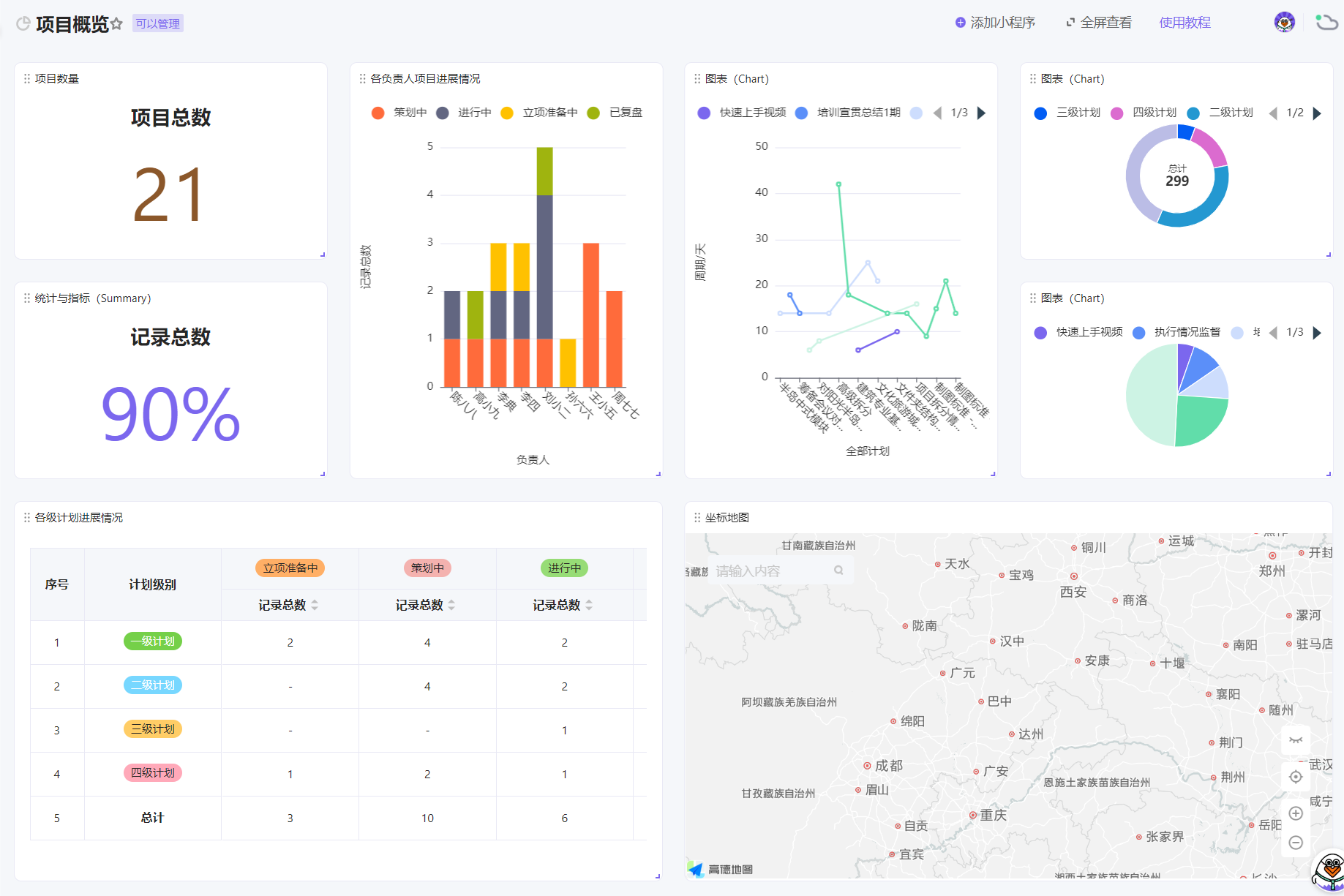Star the 项目概览 dashboard as favorite
The image size is (1344, 896).
[116, 24]
